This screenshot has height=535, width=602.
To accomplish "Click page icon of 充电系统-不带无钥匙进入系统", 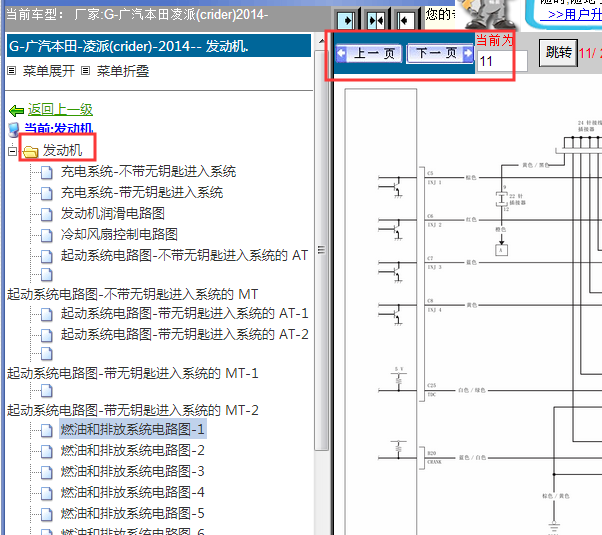I will tap(46, 172).
